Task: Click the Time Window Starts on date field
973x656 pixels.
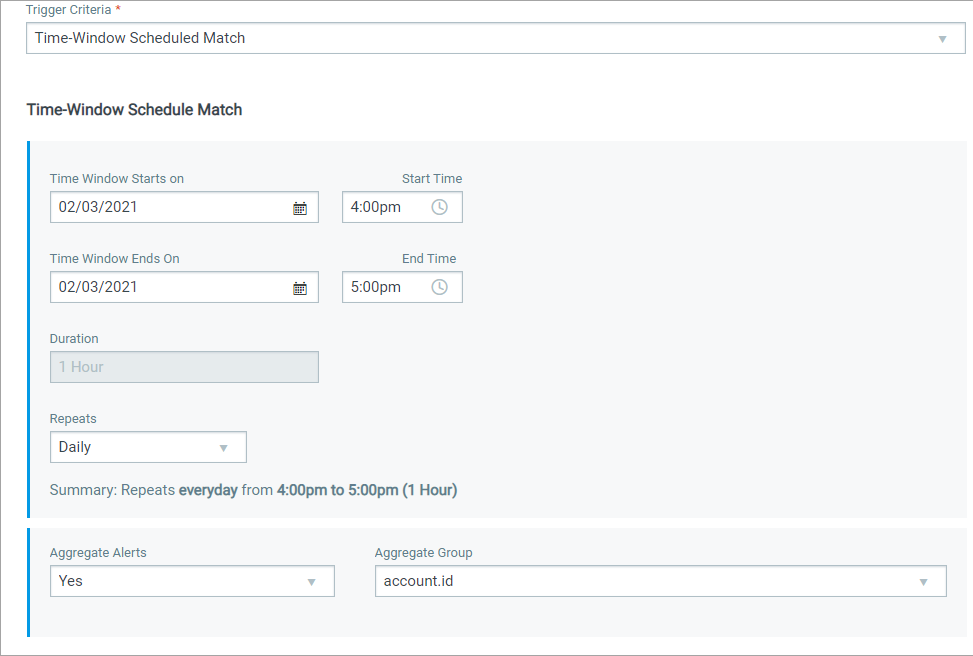Action: (184, 207)
